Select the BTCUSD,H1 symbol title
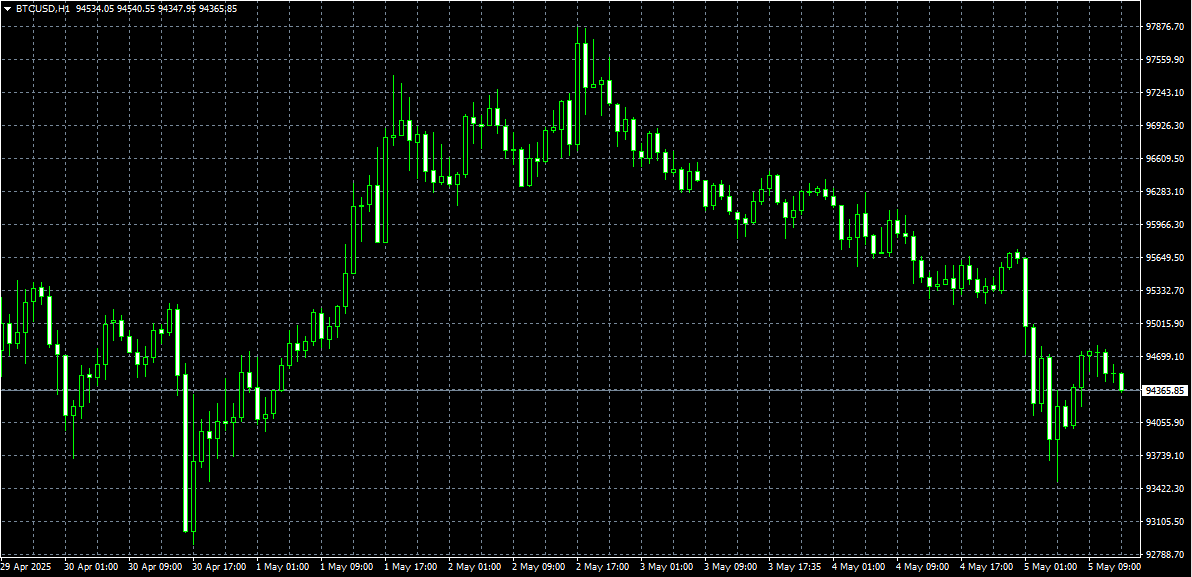The width and height of the screenshot is (1192, 577). click(x=41, y=9)
